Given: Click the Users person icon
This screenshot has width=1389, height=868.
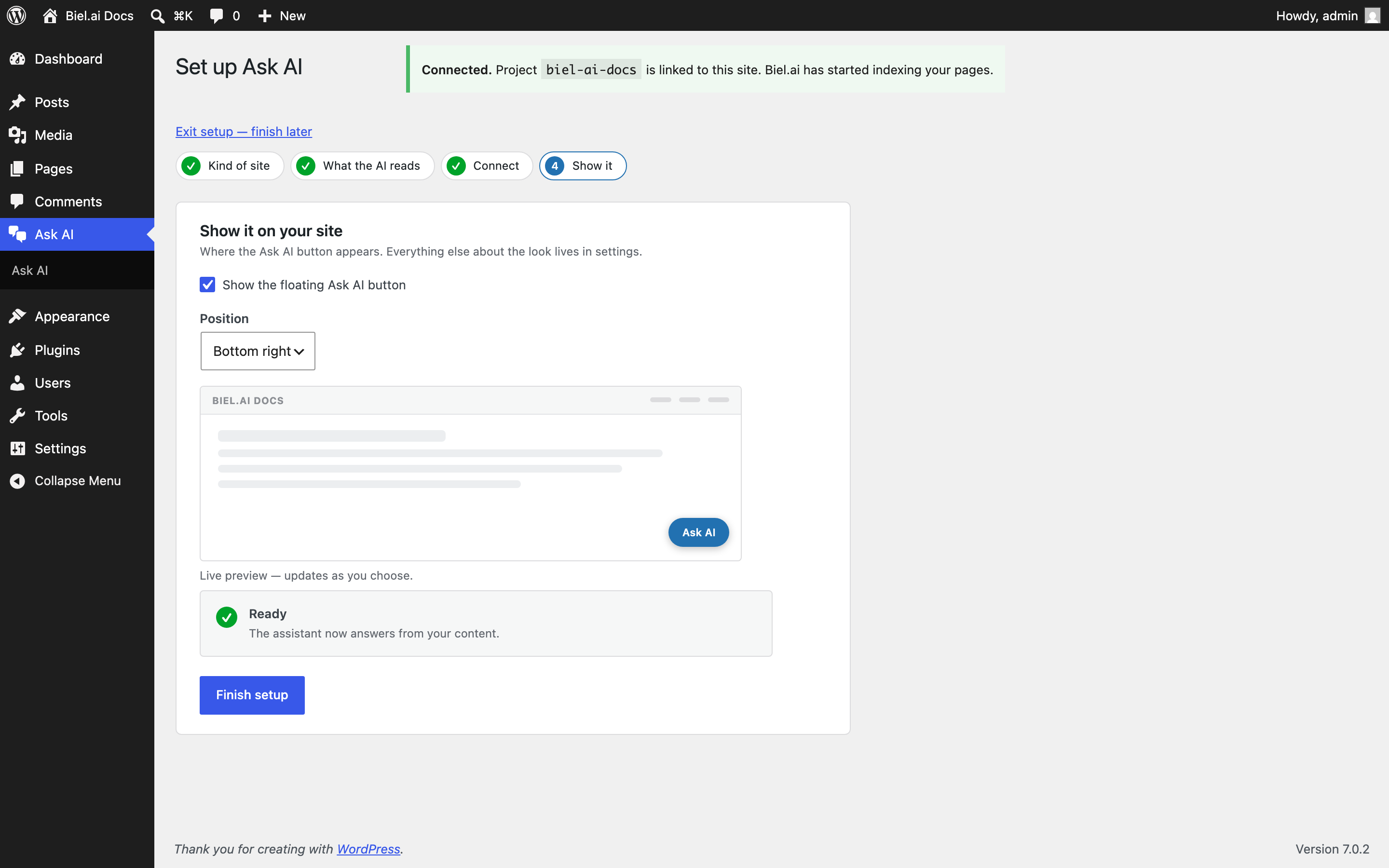Looking at the screenshot, I should click(x=17, y=383).
